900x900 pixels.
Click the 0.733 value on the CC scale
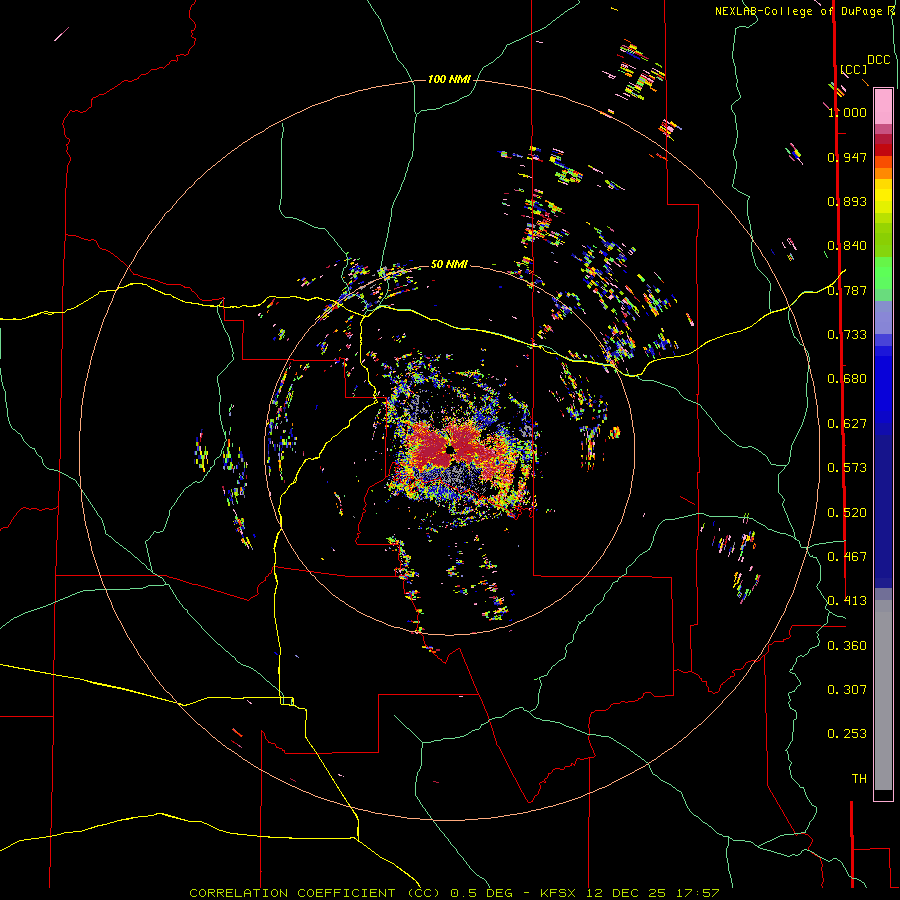[x=847, y=335]
